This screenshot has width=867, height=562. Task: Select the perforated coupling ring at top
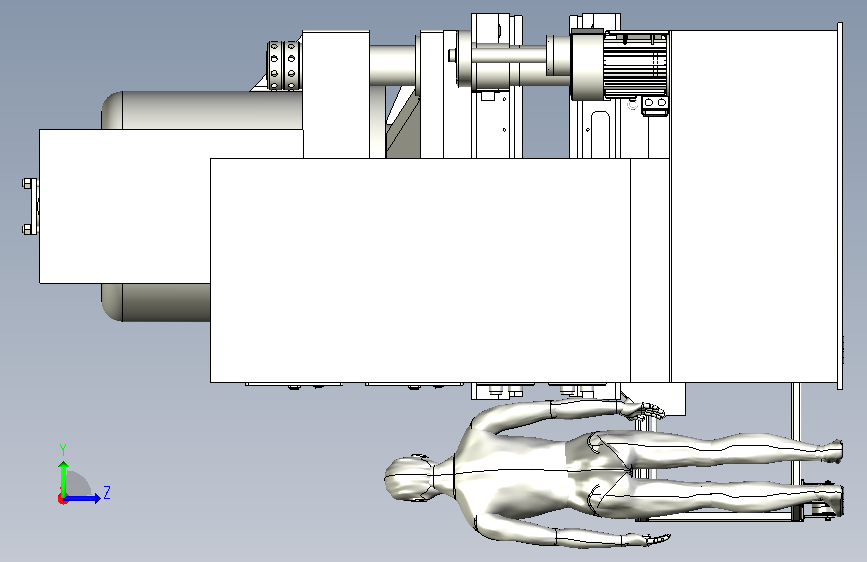point(283,65)
